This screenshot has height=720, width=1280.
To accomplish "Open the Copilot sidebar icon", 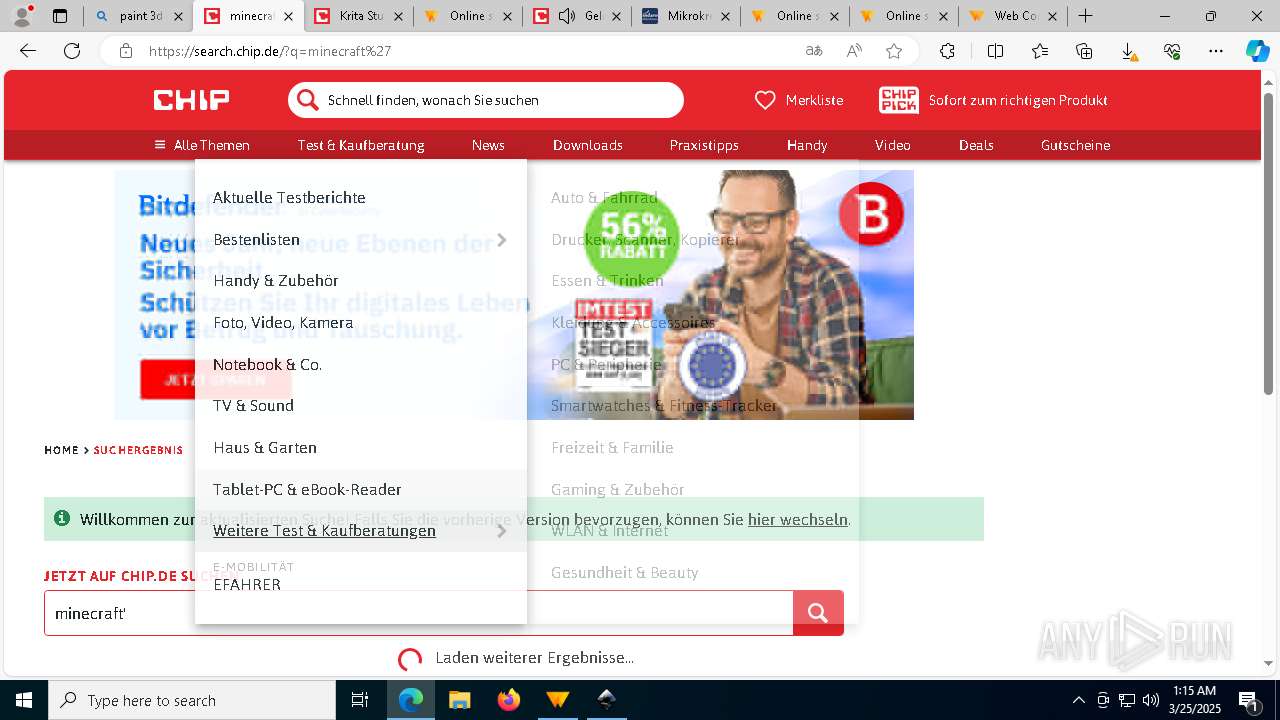I will 1258,51.
